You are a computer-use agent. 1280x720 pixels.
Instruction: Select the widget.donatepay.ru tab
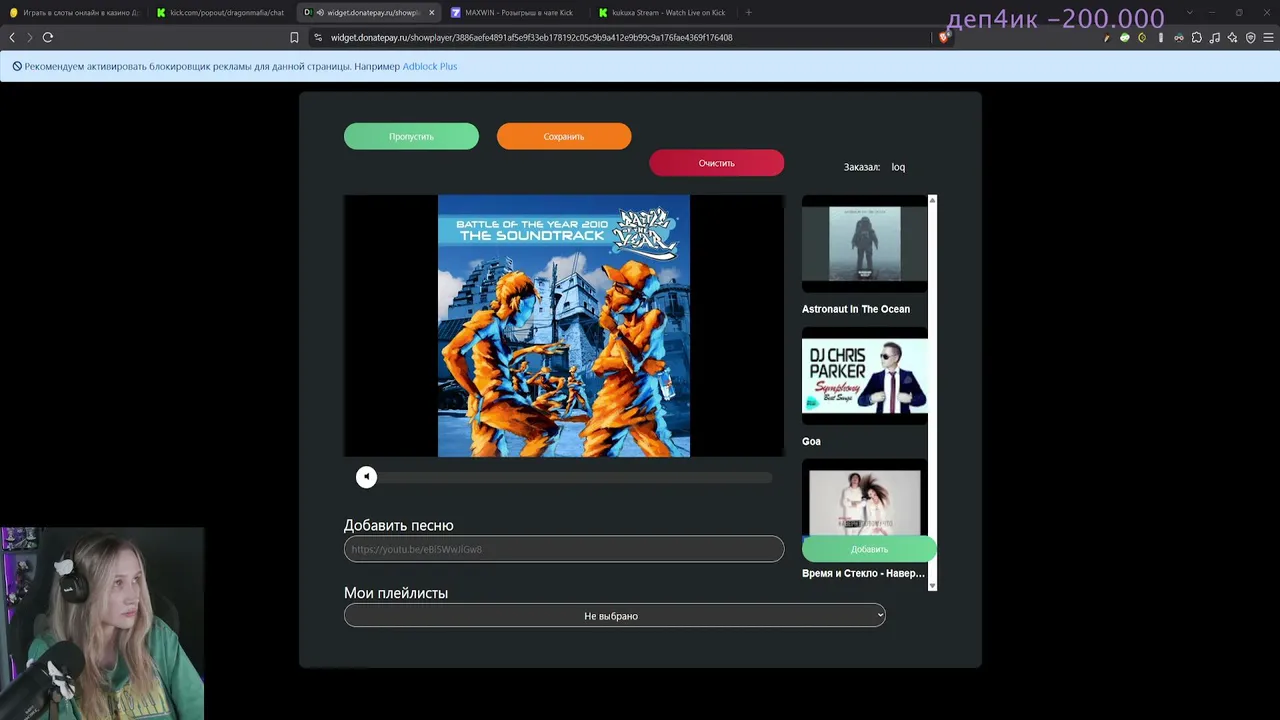click(x=370, y=13)
